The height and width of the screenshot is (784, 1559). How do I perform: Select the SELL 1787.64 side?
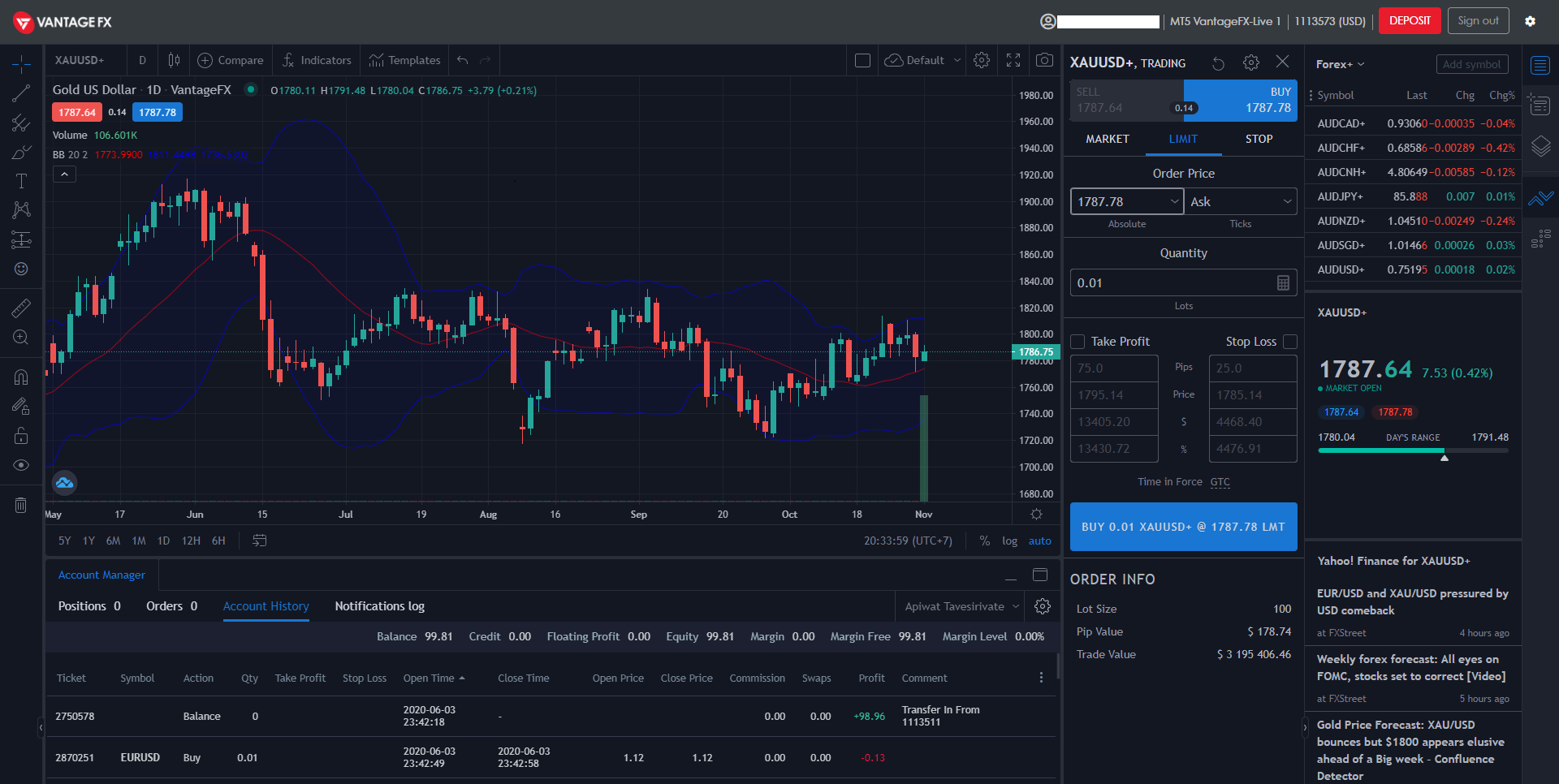click(x=1127, y=101)
